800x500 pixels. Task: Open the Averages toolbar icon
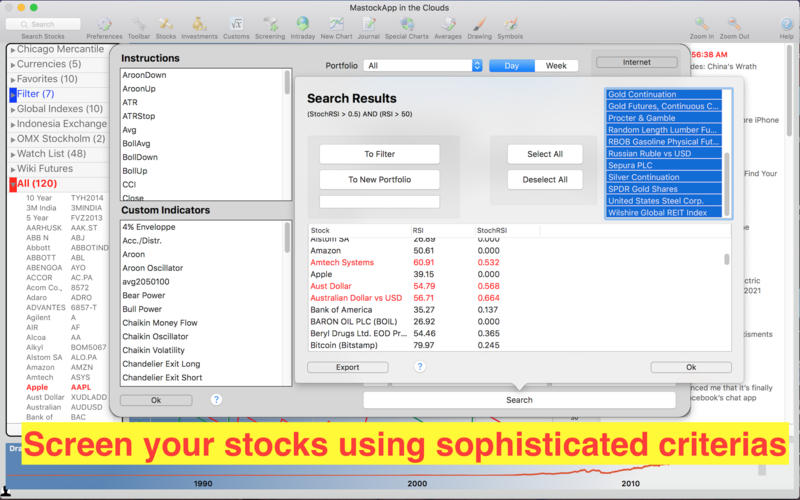coord(447,24)
